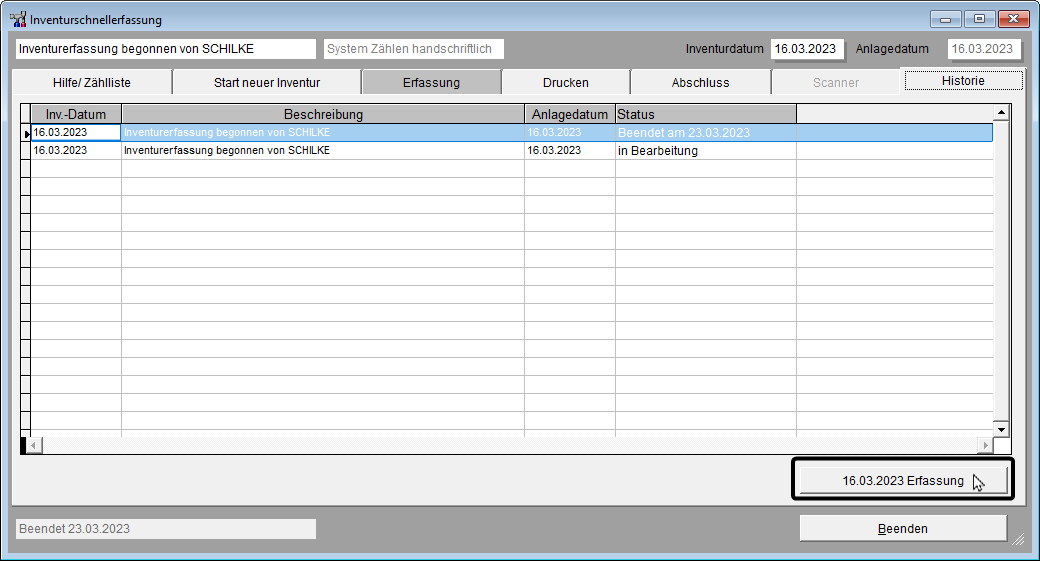1040x561 pixels.
Task: Click the row selector arrow of first row
Action: (x=26, y=133)
